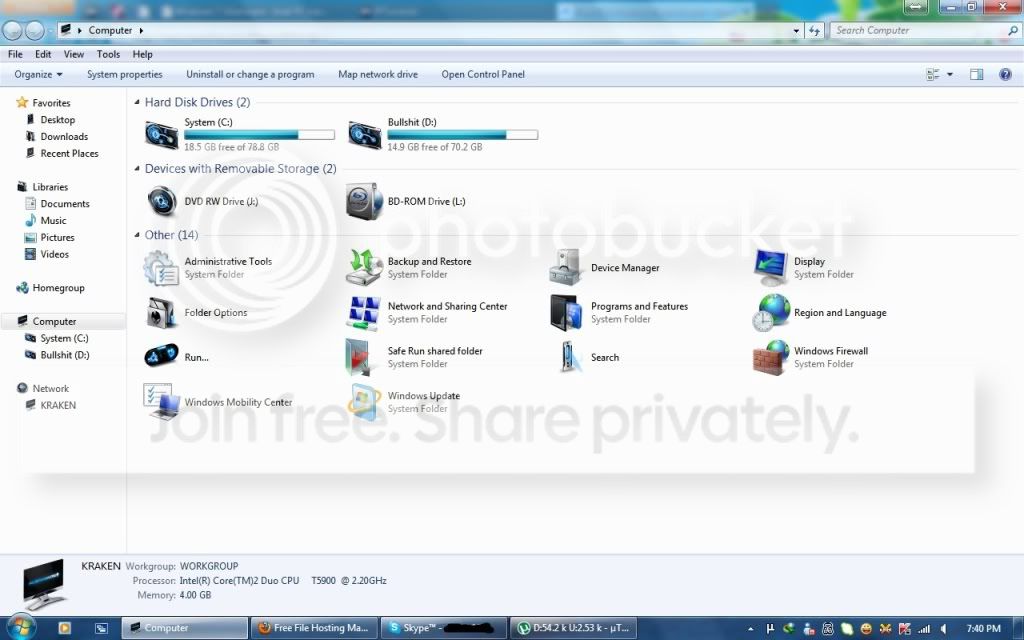The height and width of the screenshot is (640, 1024).
Task: Open the Device Manager icon
Action: 566,268
